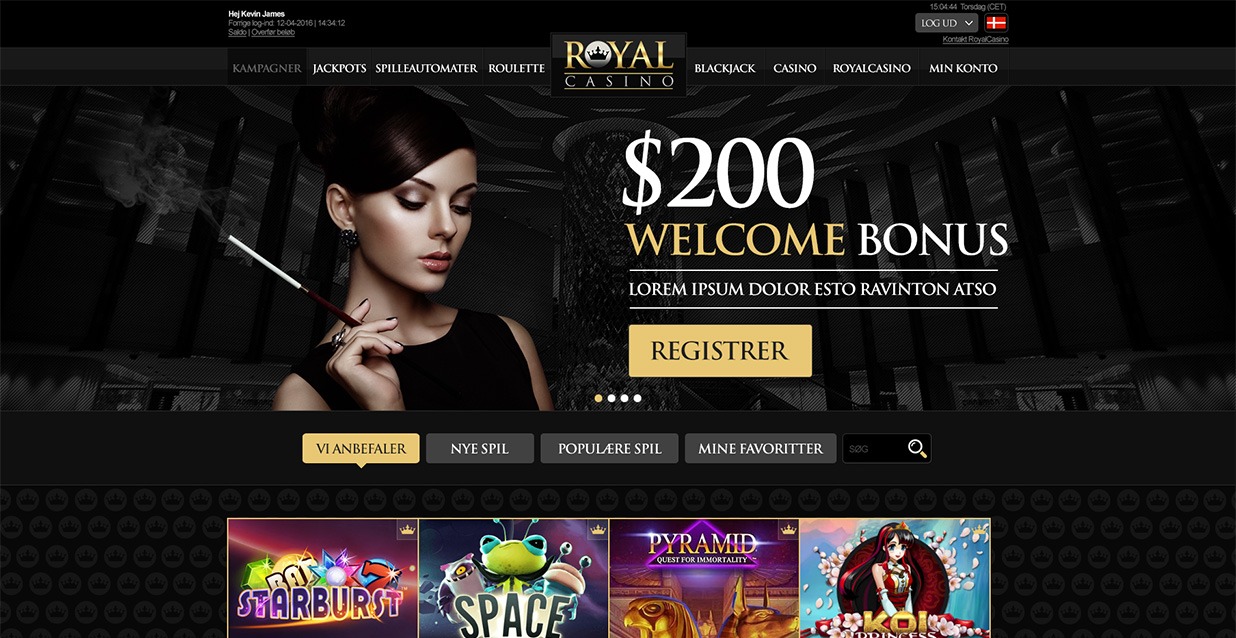Click the crown icon on Koi Princess tile
1236x638 pixels.
(979, 529)
